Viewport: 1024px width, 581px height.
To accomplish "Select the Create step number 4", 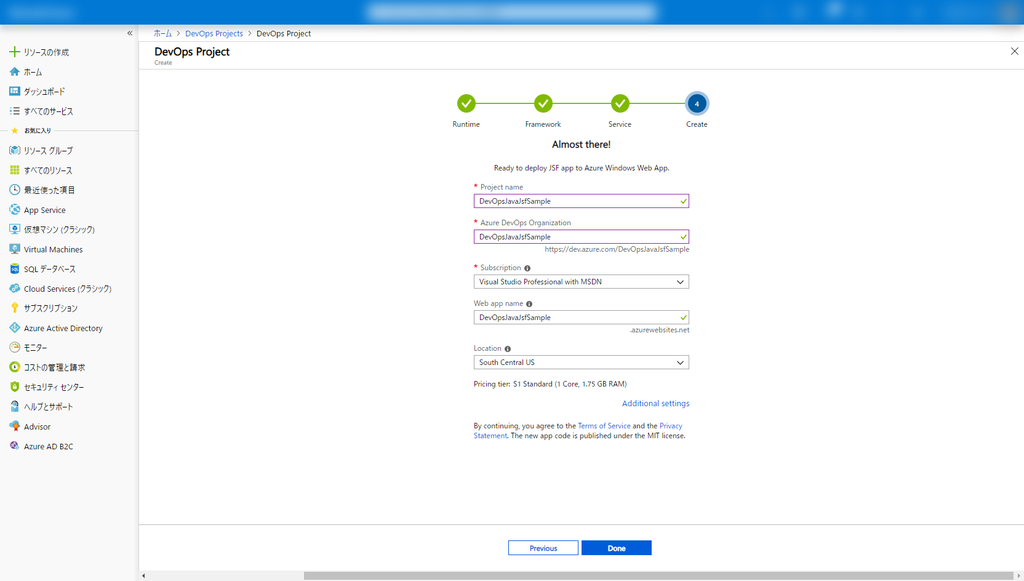I will point(697,103).
